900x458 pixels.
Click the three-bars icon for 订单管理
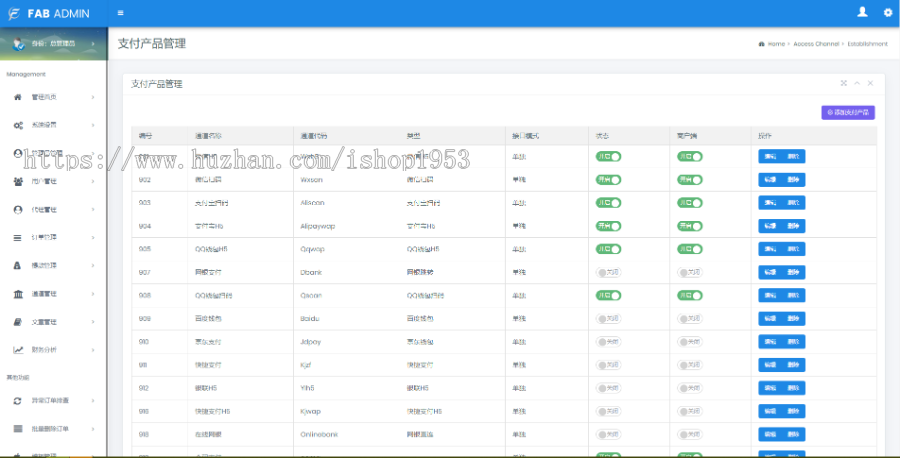18,238
